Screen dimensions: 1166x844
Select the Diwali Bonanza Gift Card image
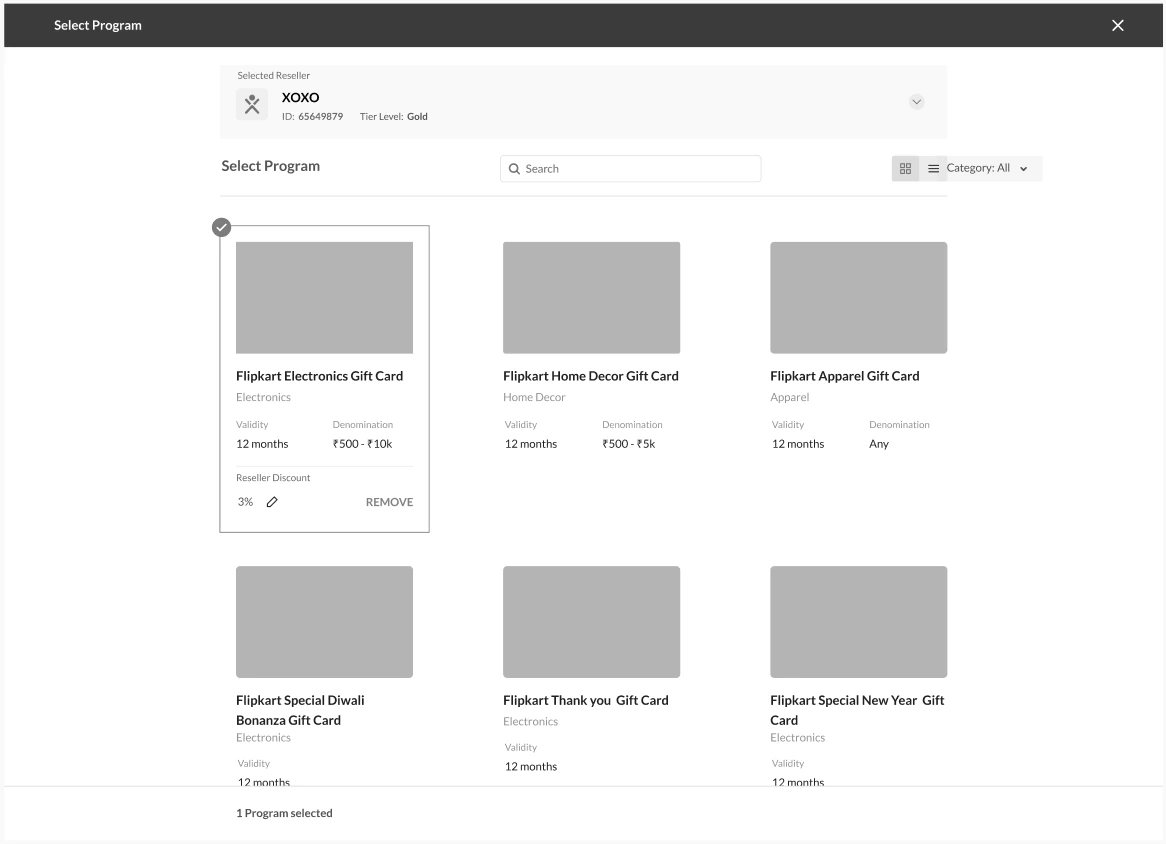tap(324, 622)
